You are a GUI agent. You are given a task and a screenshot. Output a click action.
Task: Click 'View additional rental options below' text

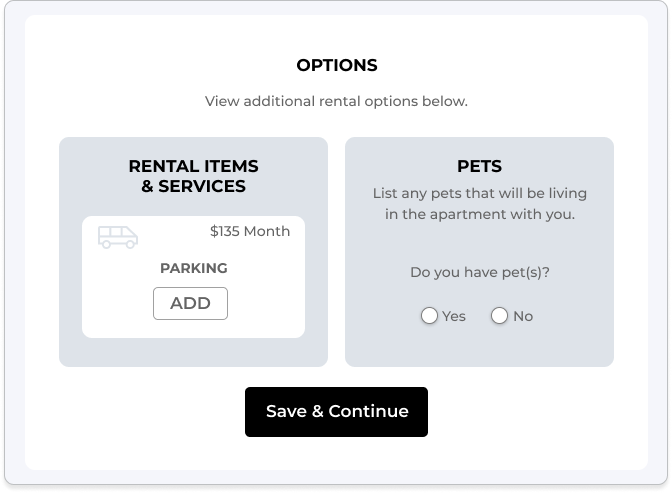pyautogui.click(x=336, y=101)
